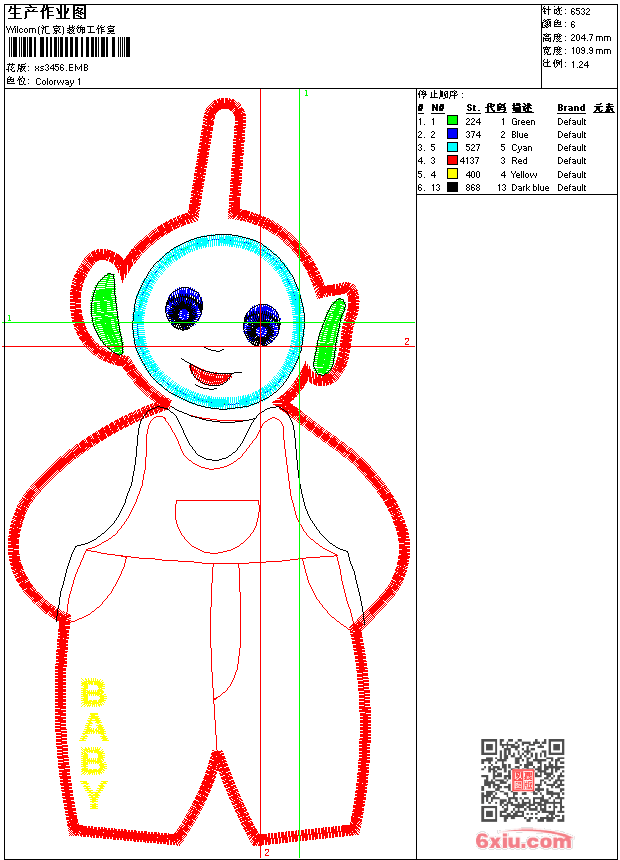
Task: Click the '代码' column header
Action: click(x=495, y=108)
